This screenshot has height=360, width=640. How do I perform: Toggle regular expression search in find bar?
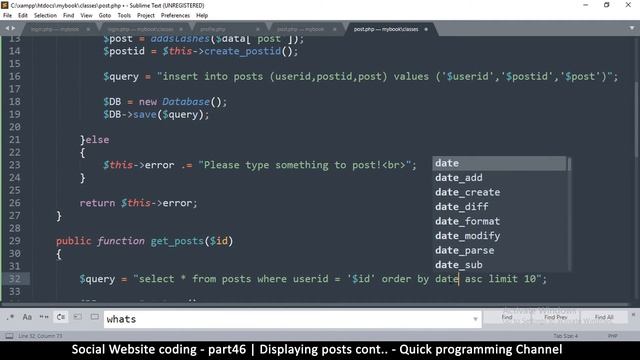pos(10,317)
